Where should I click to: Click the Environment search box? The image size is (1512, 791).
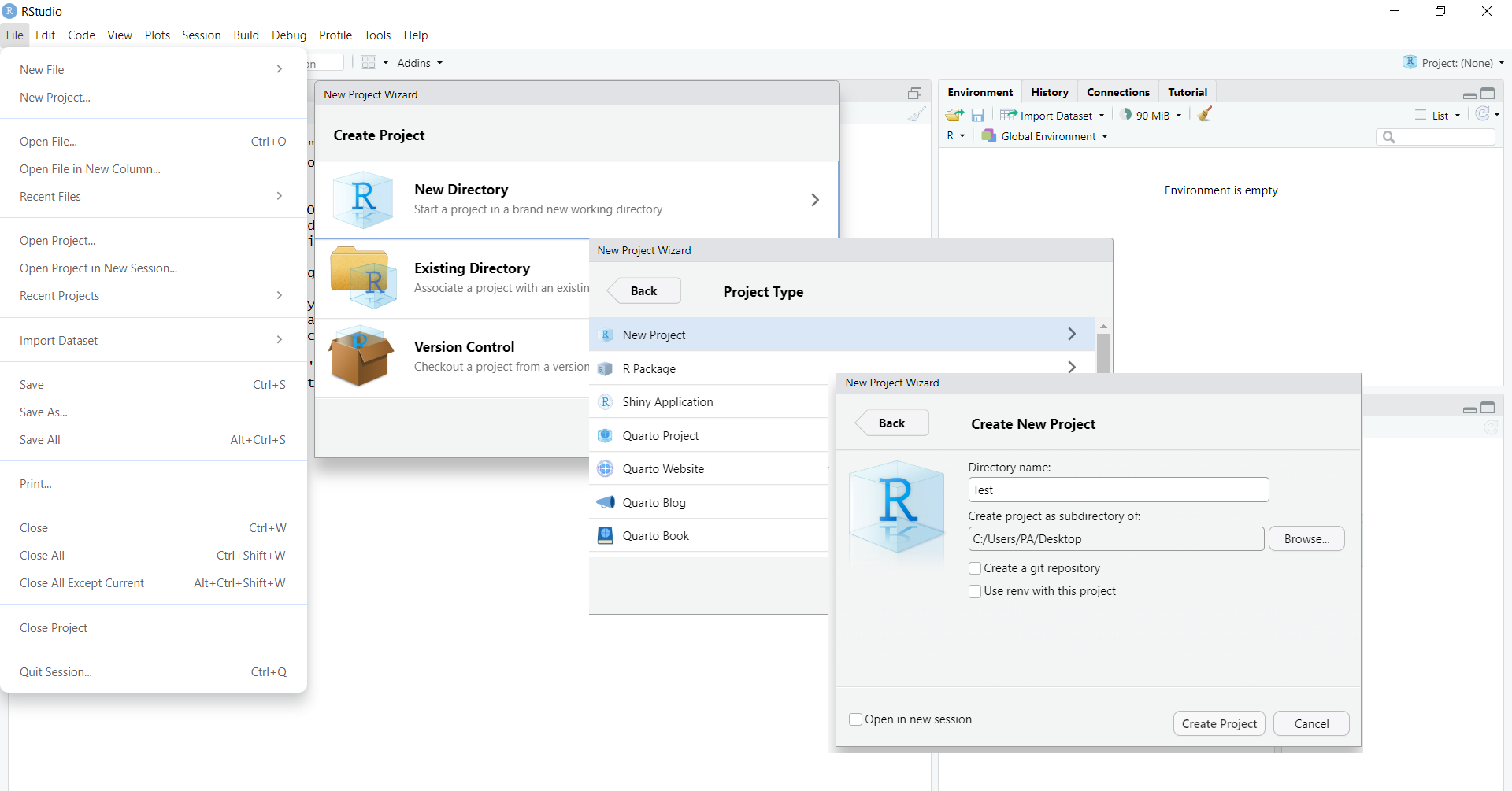pyautogui.click(x=1436, y=137)
